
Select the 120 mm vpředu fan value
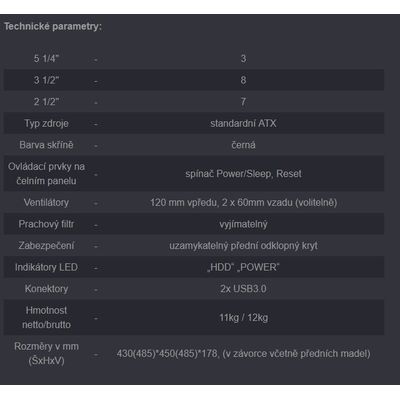(243, 202)
